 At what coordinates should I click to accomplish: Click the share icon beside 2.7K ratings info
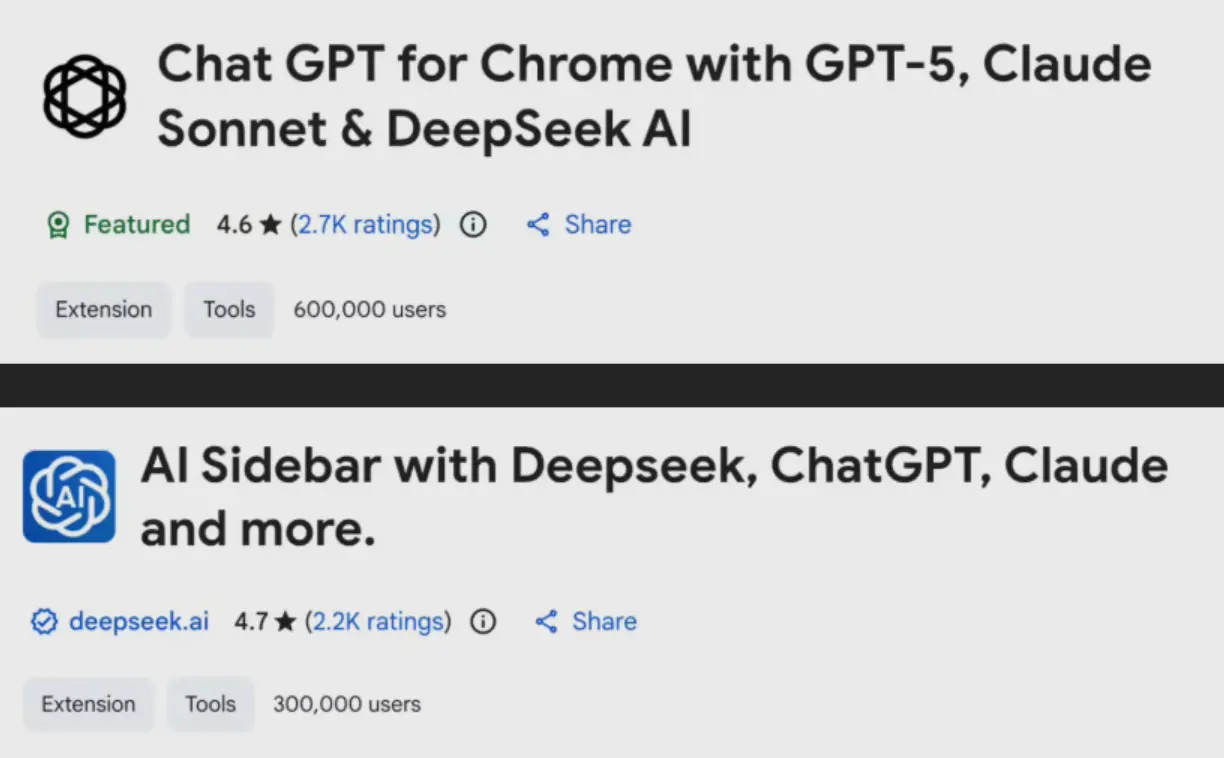pos(538,225)
